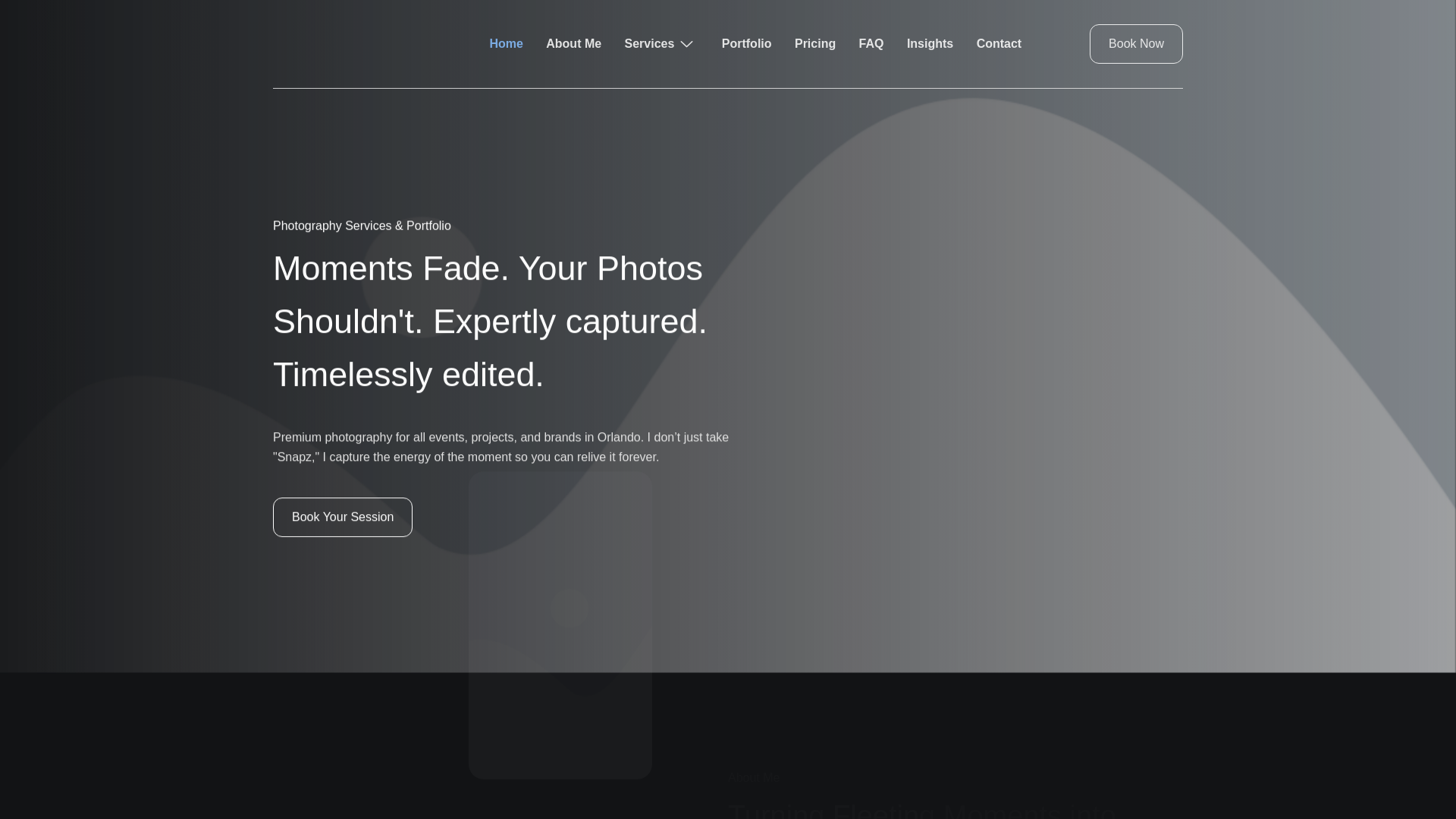
Task: Select the 'Moments Fade. Your Photos' headline
Action: click(x=490, y=322)
